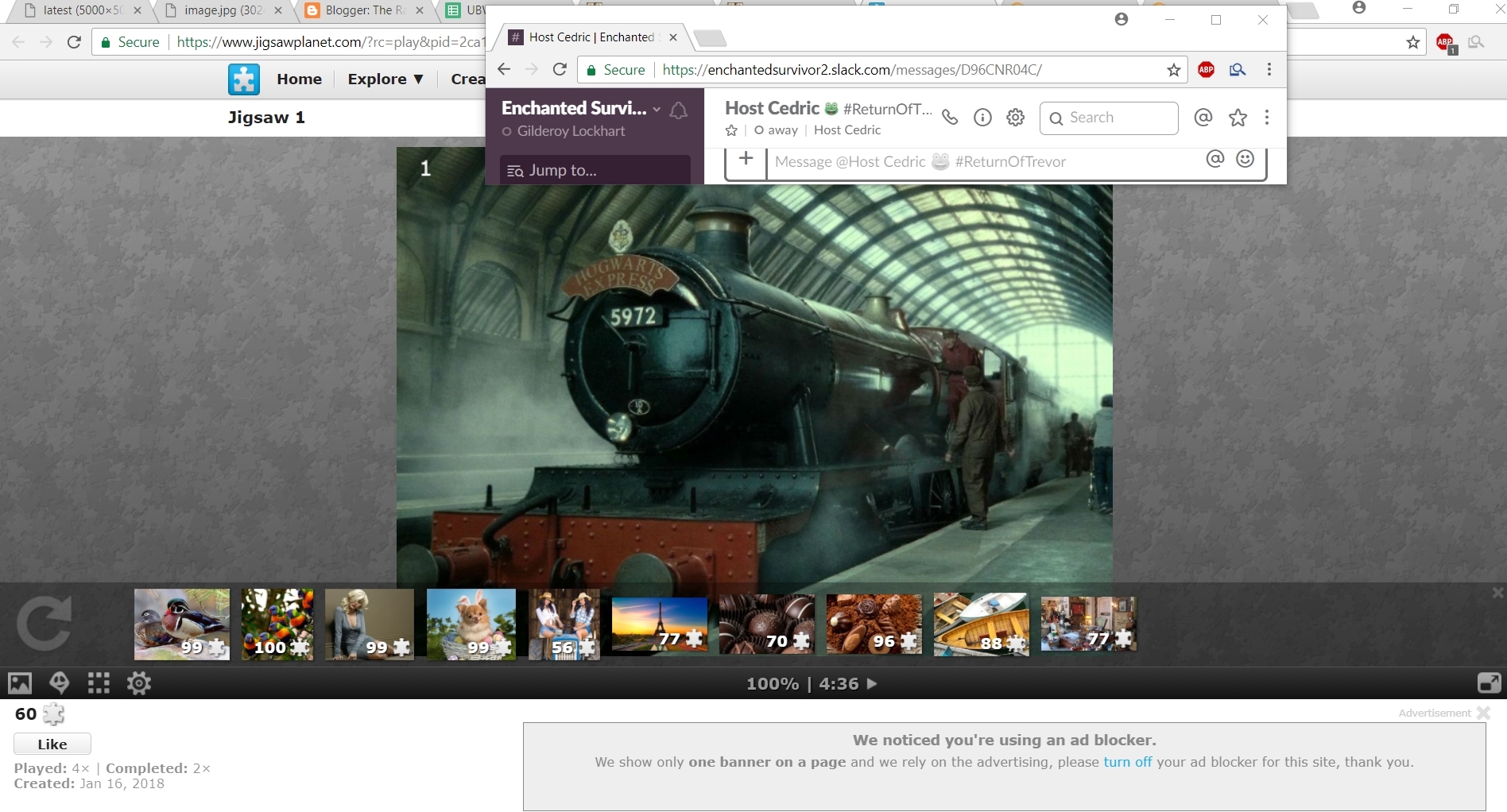Attach a file with the plus button

746,159
